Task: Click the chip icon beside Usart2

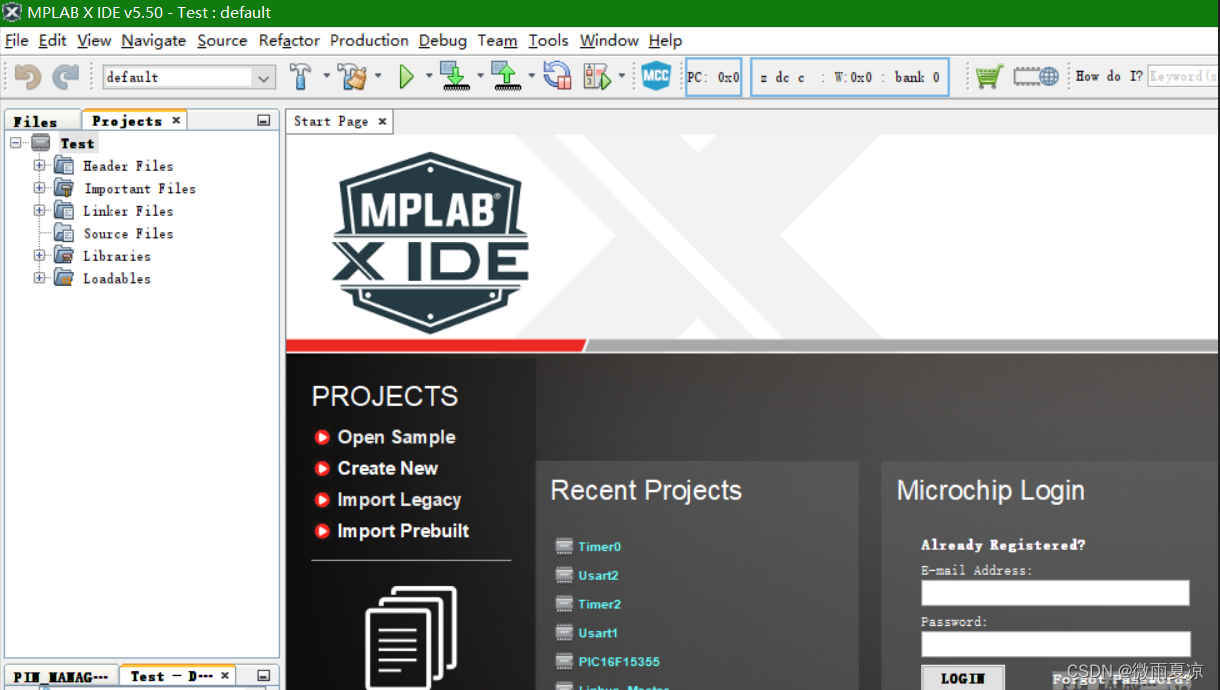Action: 564,575
